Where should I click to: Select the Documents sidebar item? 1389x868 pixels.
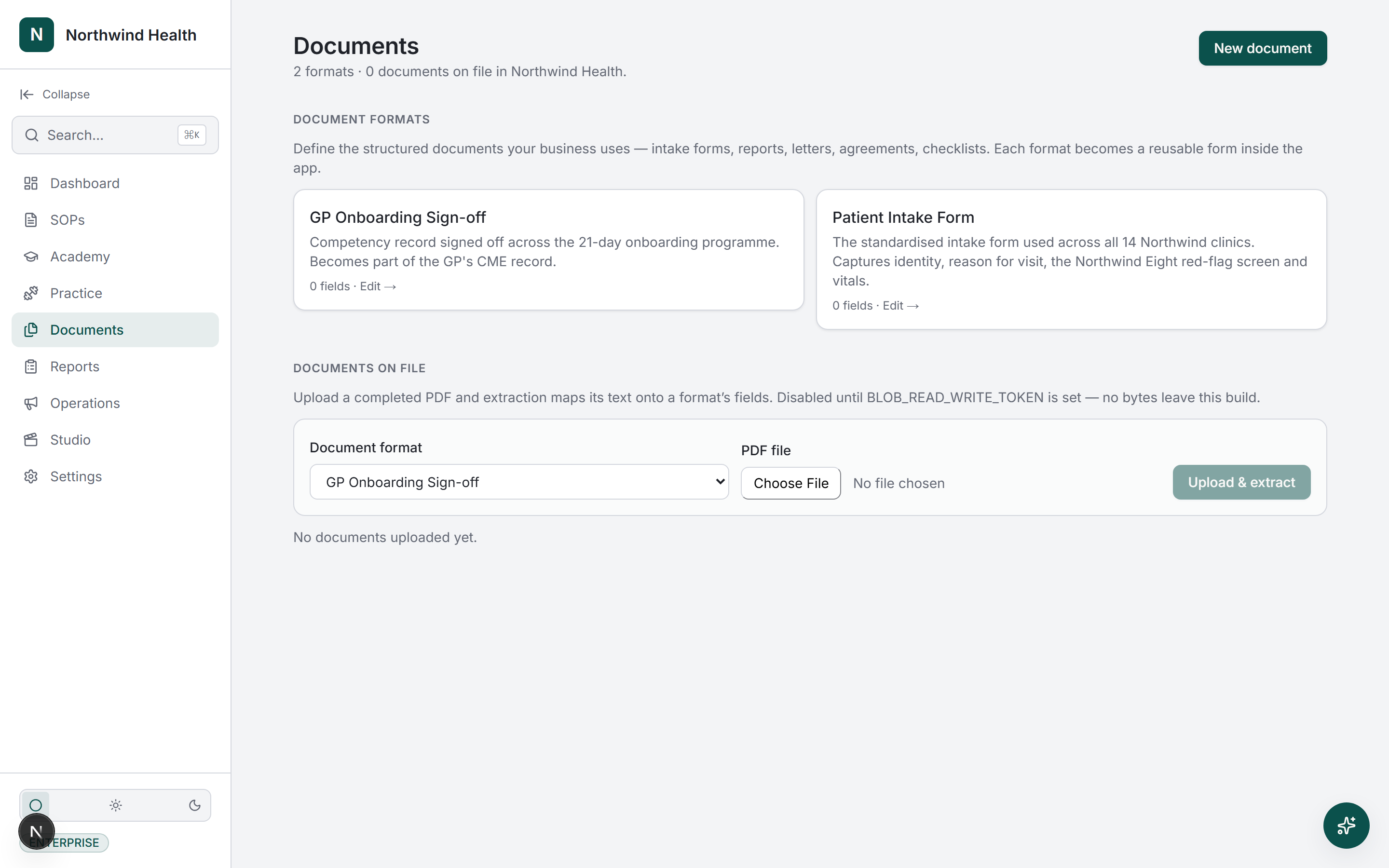tap(115, 329)
